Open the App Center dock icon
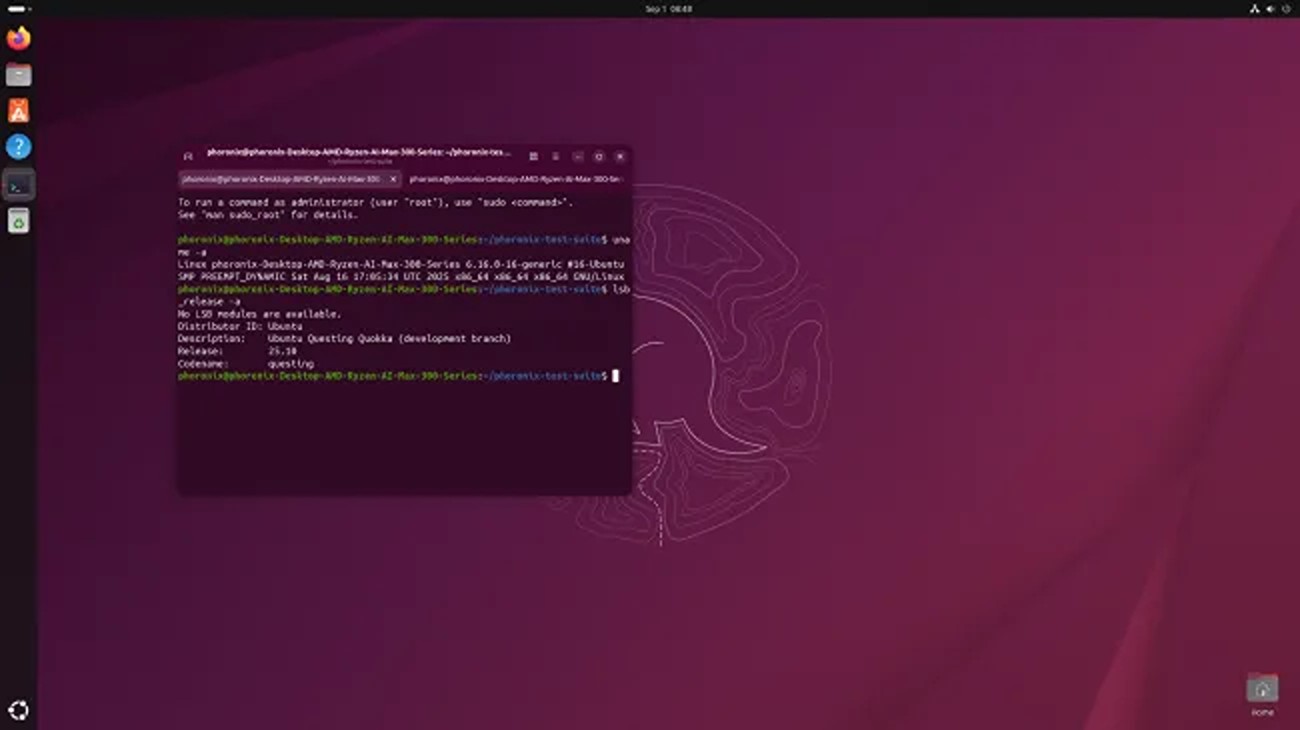This screenshot has height=730, width=1300. 18,111
